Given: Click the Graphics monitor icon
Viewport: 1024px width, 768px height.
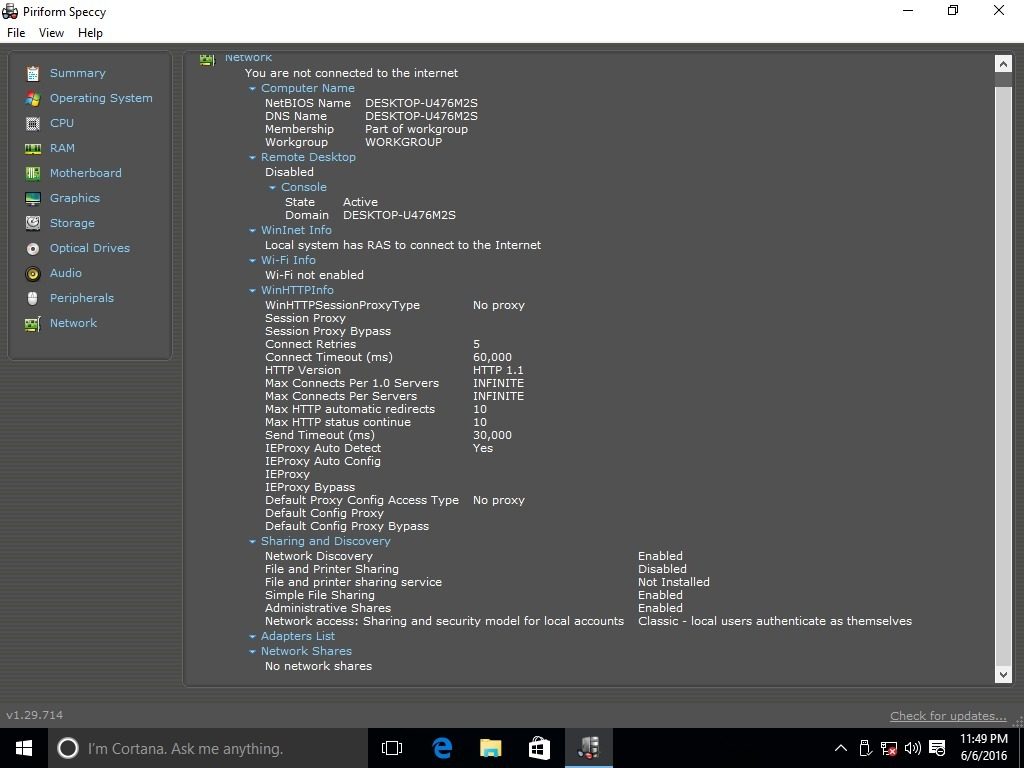Looking at the screenshot, I should (x=33, y=199).
